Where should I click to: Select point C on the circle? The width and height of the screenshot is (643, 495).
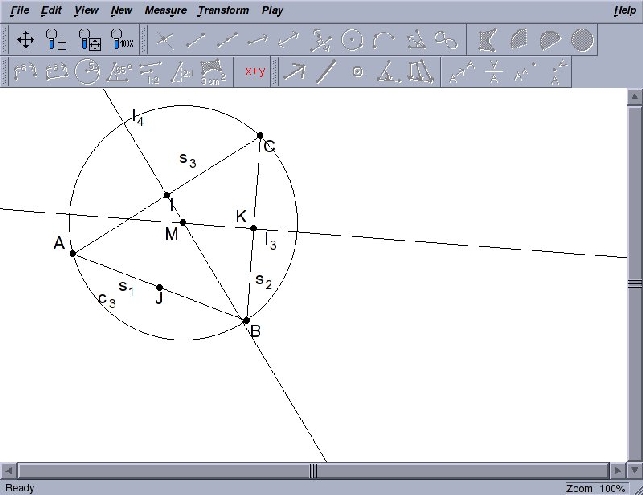260,135
